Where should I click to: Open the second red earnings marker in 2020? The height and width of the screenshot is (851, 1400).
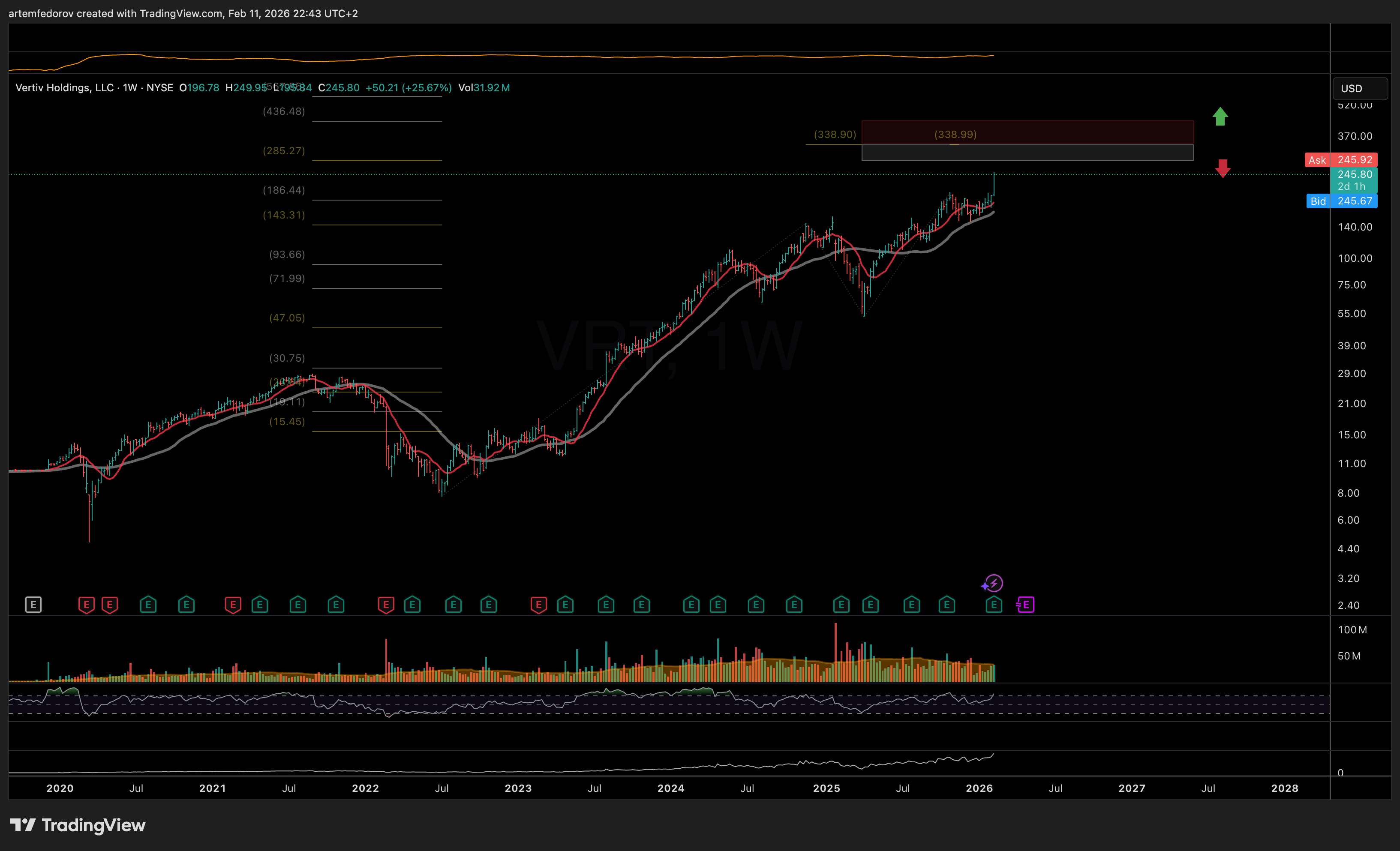[110, 605]
